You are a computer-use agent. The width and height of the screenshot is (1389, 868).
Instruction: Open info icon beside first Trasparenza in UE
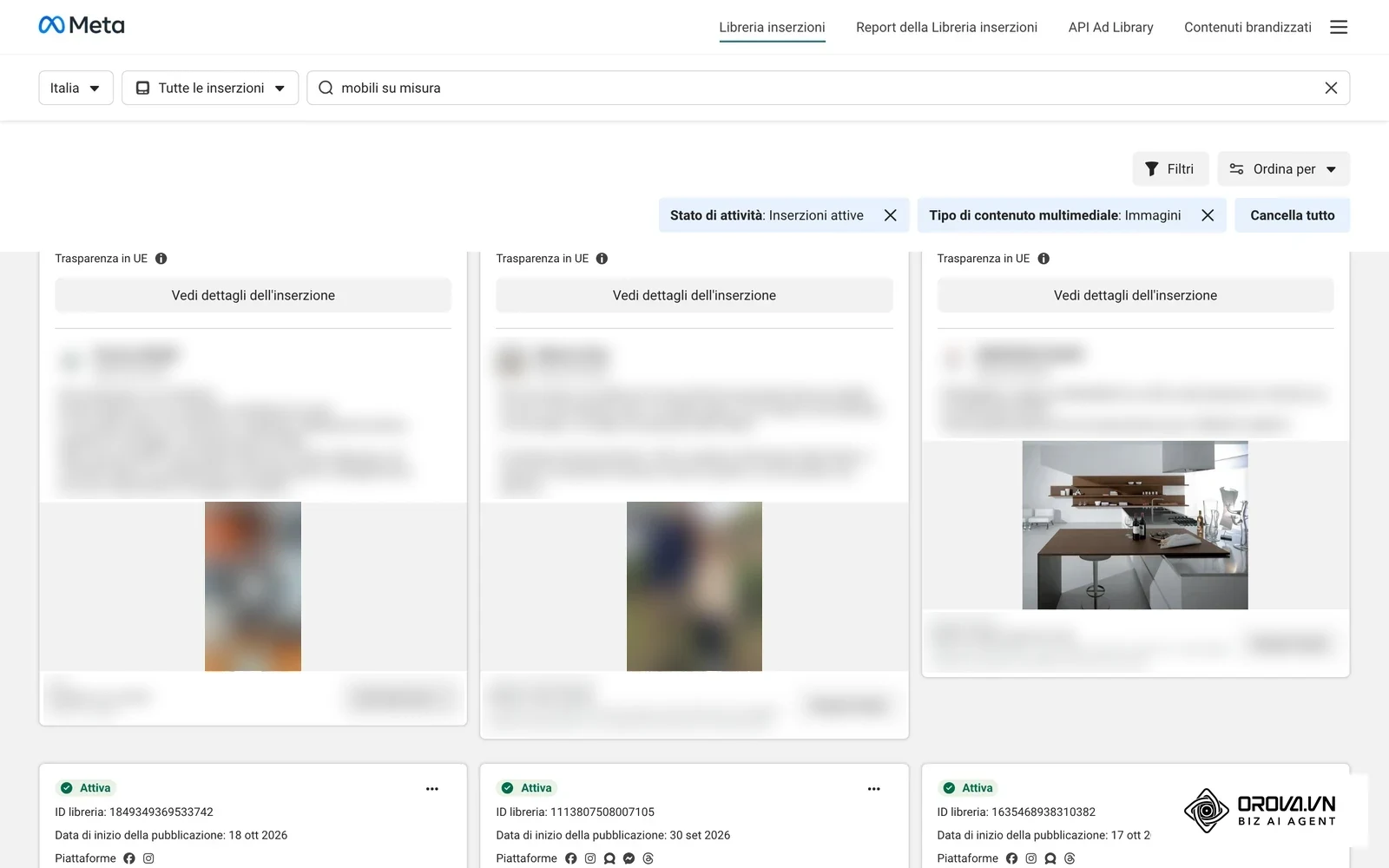click(161, 259)
